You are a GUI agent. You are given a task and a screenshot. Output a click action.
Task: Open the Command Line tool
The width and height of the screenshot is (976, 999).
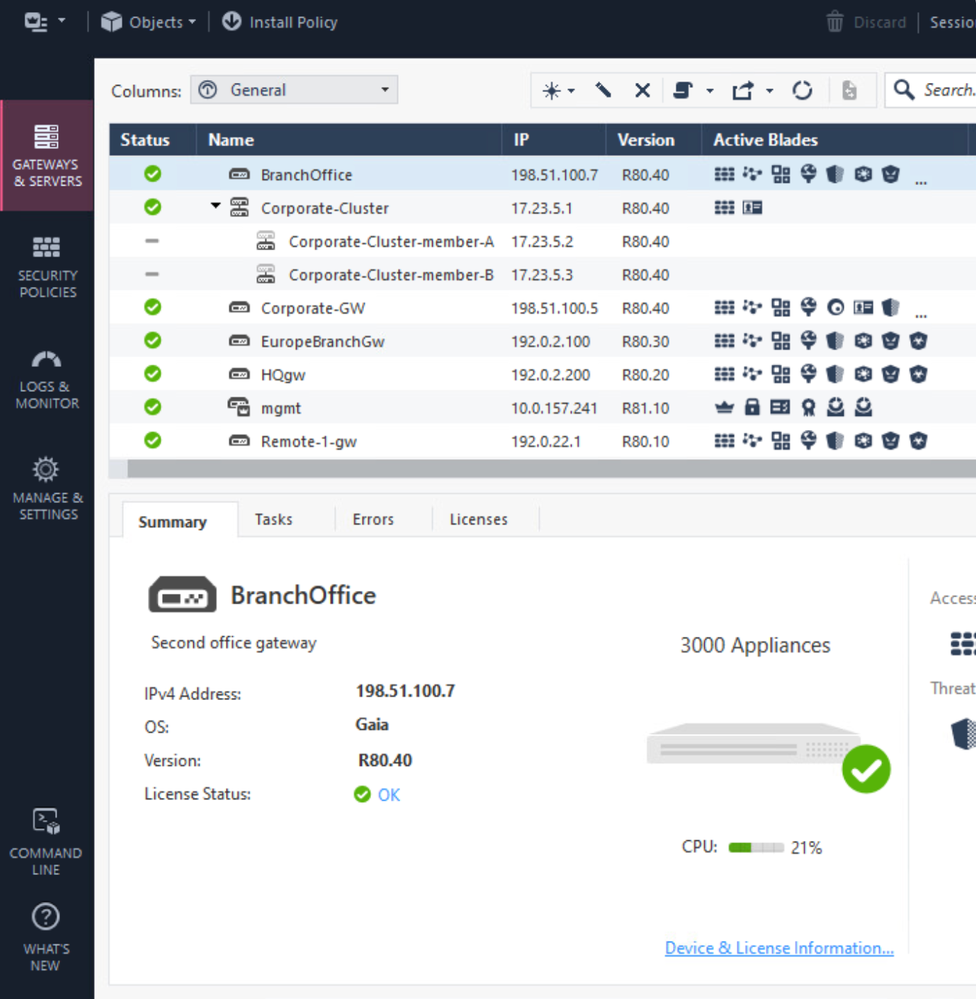coord(46,842)
